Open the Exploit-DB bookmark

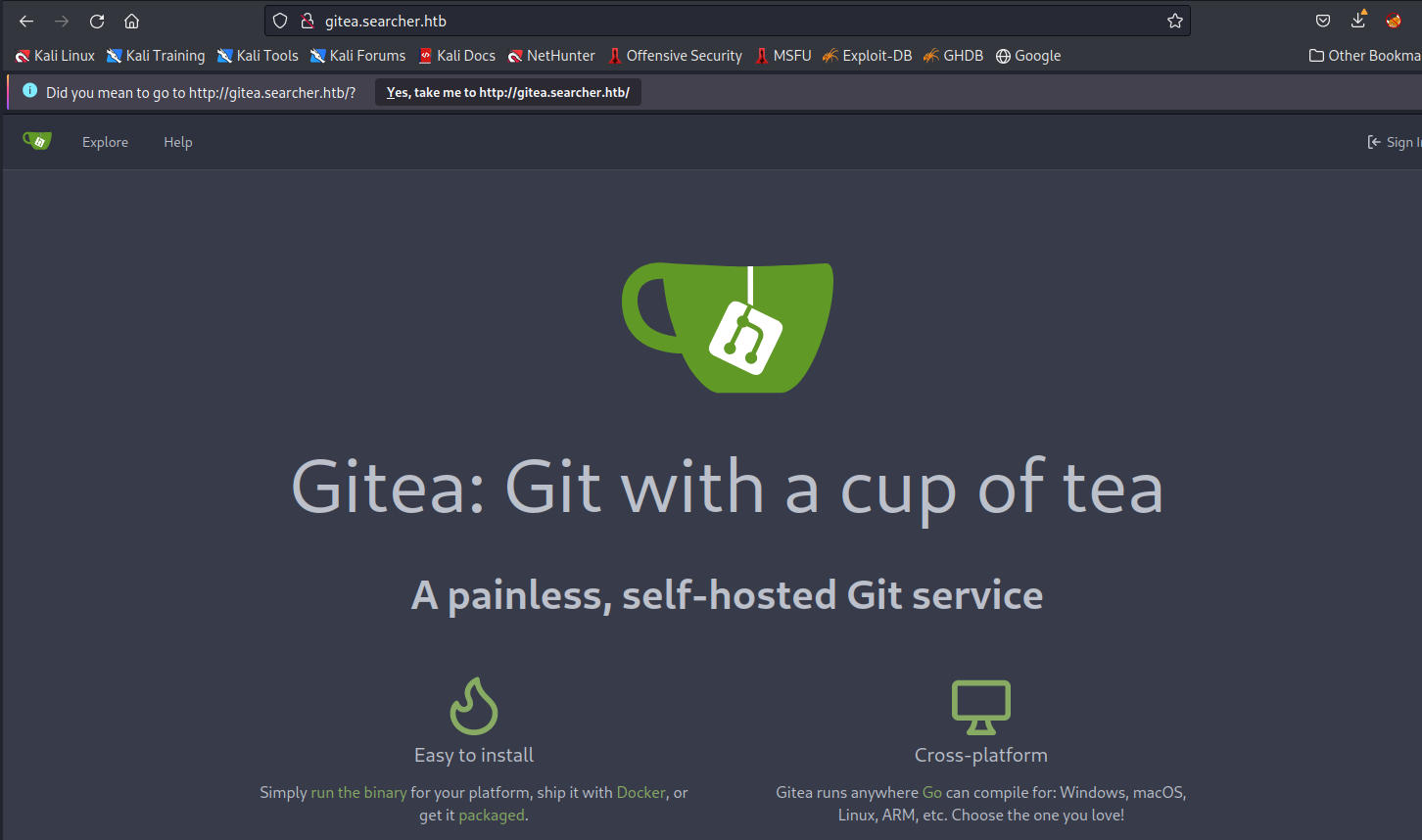(868, 56)
